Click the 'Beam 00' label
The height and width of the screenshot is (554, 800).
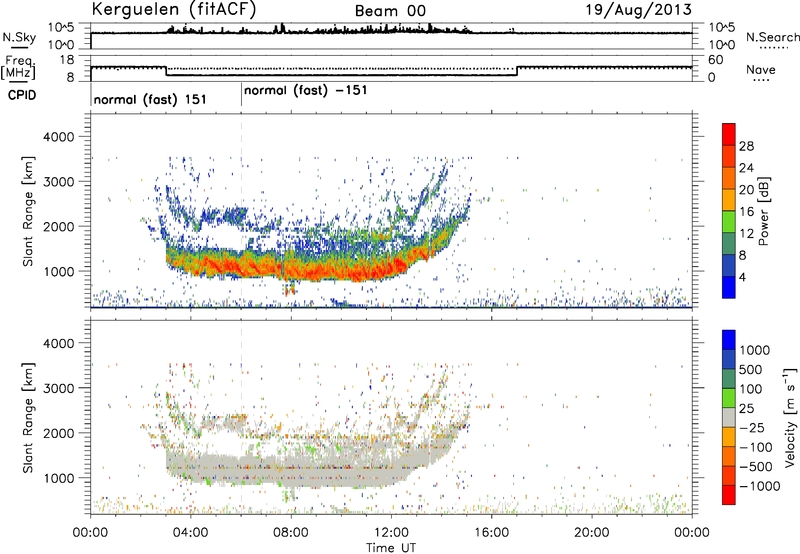click(x=390, y=11)
